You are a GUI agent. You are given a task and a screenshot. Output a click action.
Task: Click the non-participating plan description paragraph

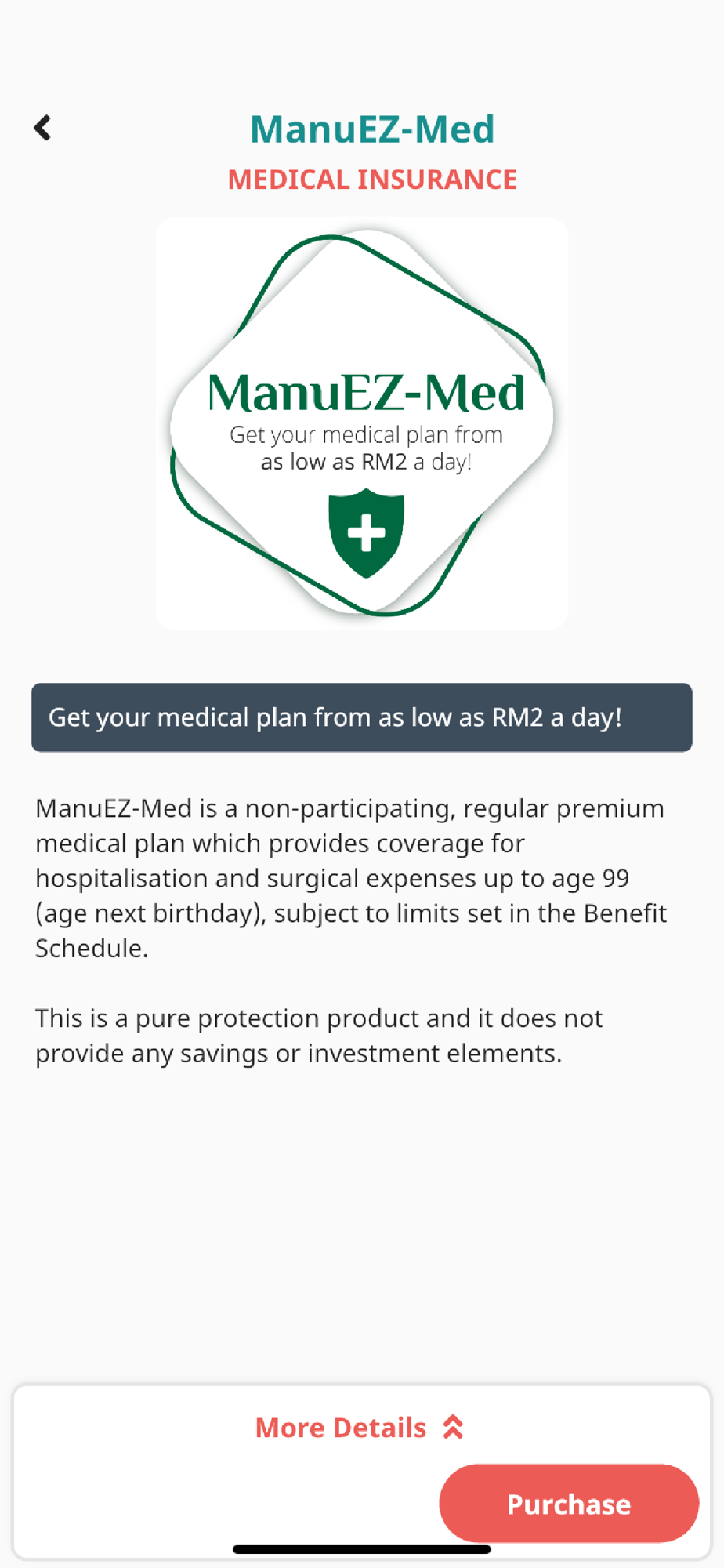click(x=350, y=878)
